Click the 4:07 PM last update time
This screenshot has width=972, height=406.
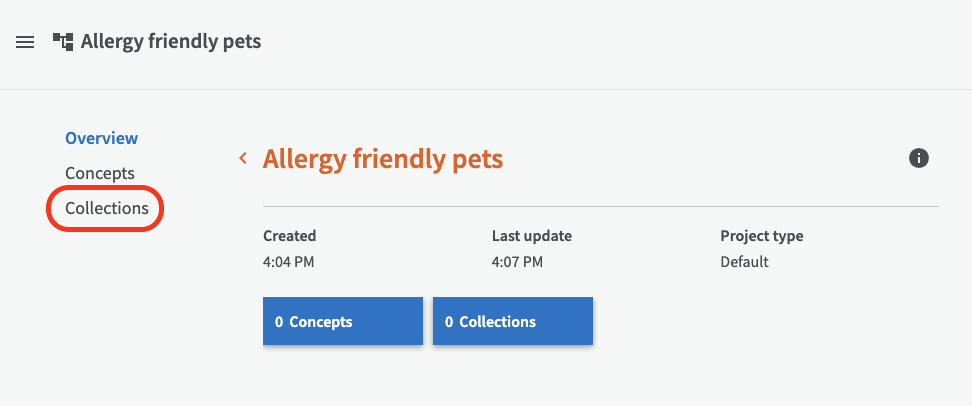point(517,262)
